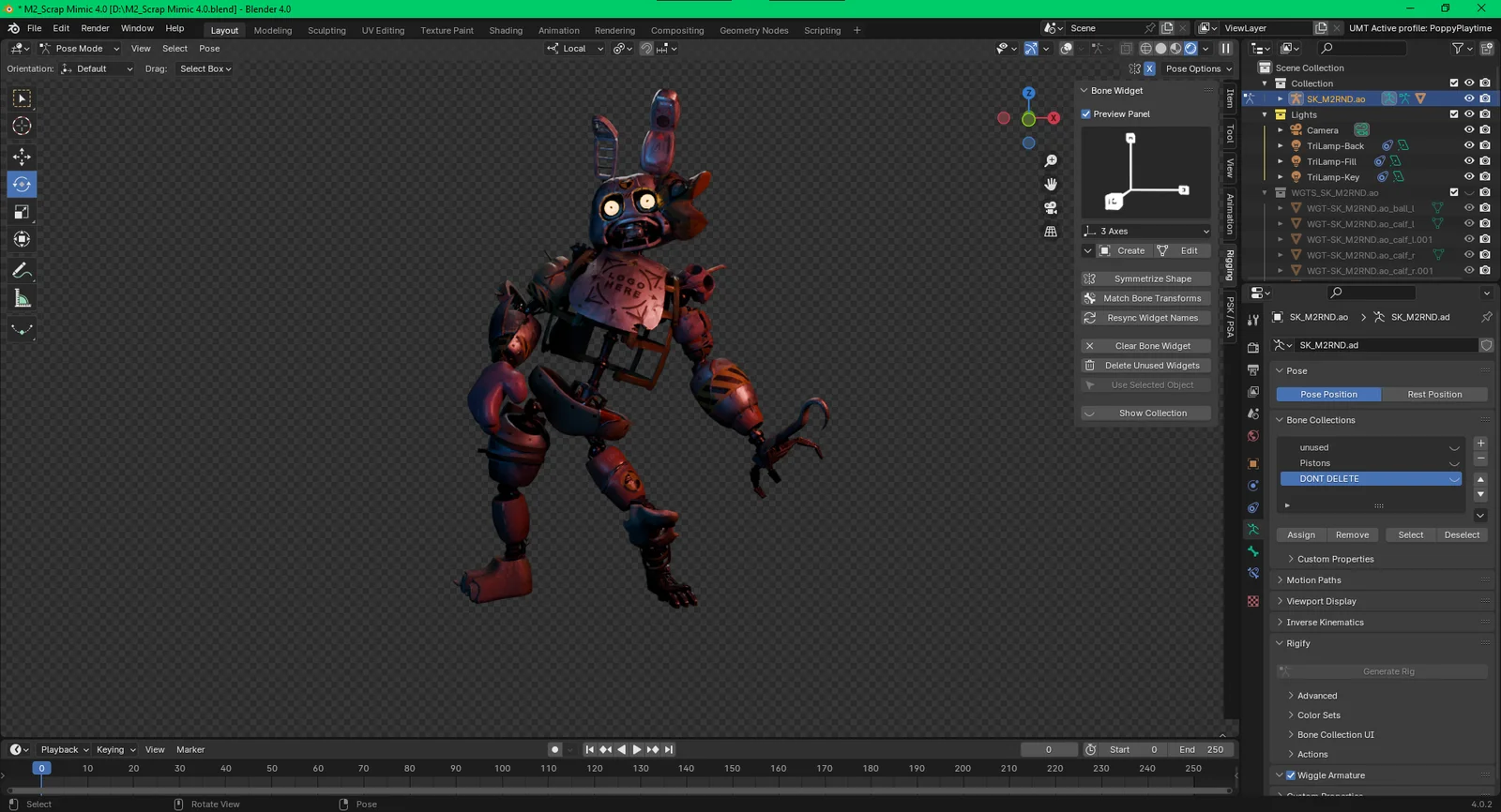The height and width of the screenshot is (812, 1501).
Task: Activate the Annotate pencil tool
Action: tap(22, 271)
